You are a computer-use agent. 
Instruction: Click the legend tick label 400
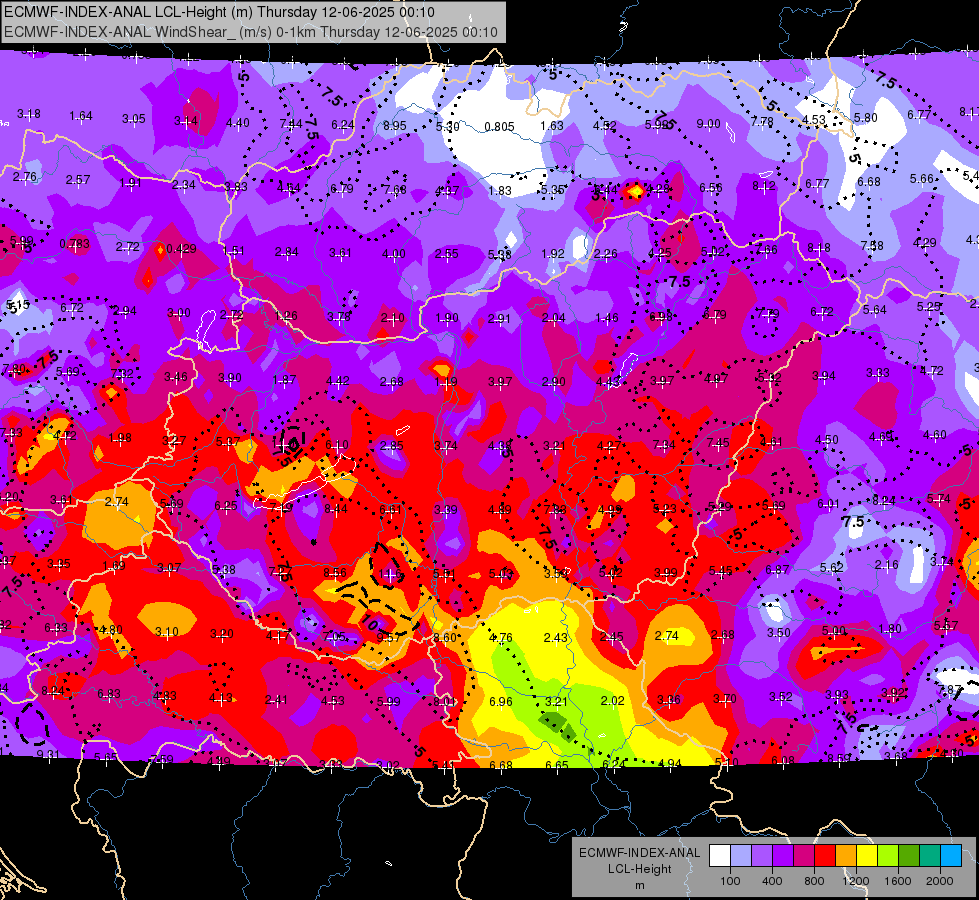pyautogui.click(x=772, y=881)
